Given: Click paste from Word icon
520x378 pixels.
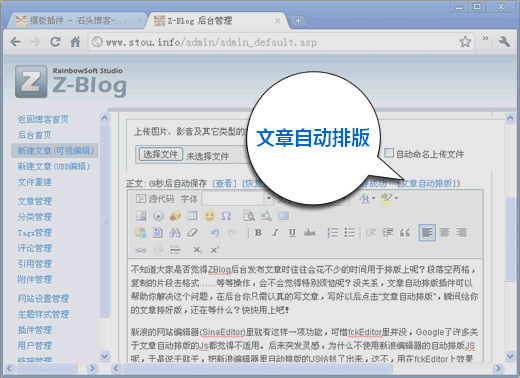Looking at the screenshot, I should pos(141,232).
